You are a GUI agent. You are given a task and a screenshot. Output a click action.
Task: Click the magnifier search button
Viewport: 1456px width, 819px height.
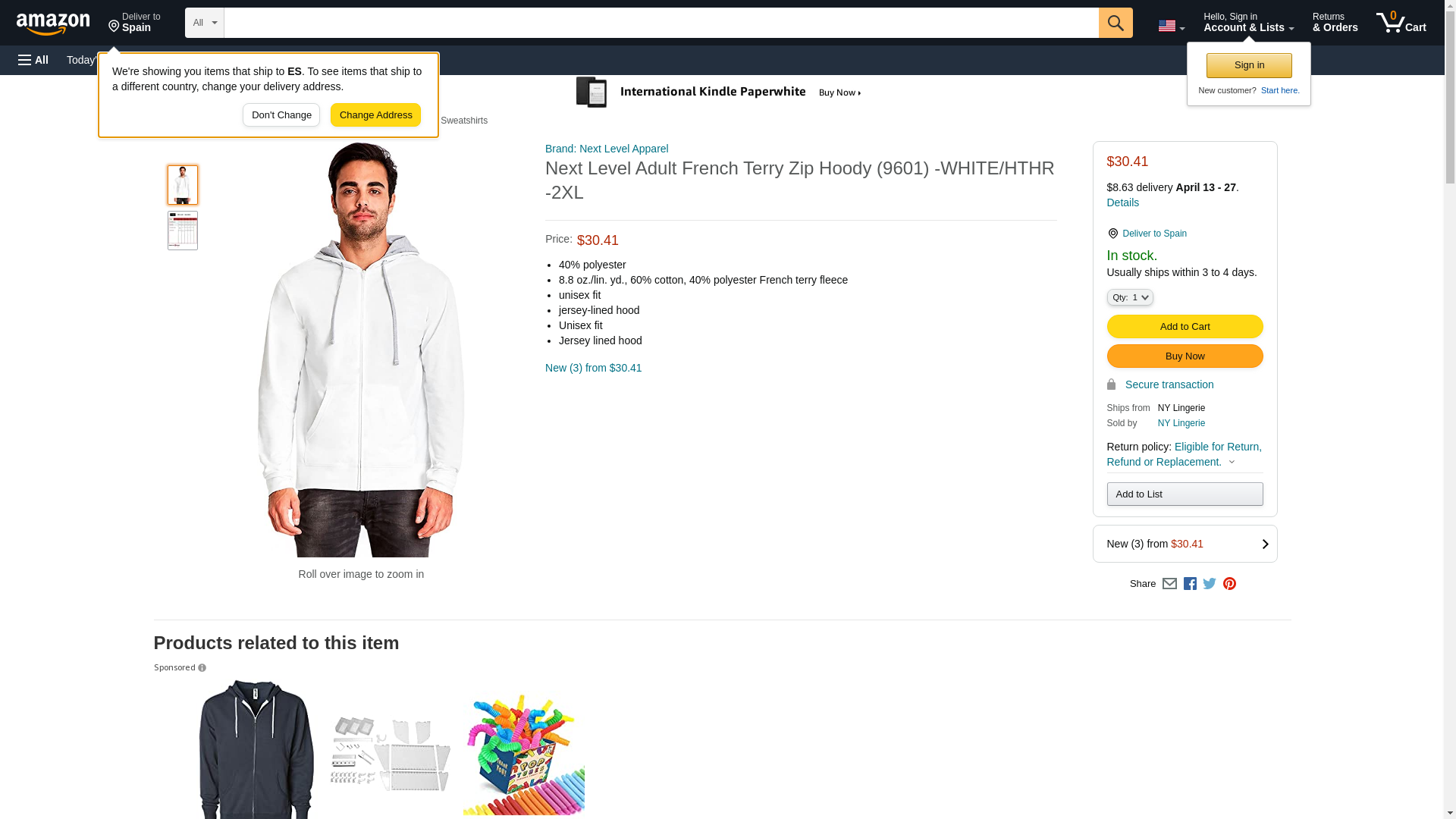coord(1116,23)
